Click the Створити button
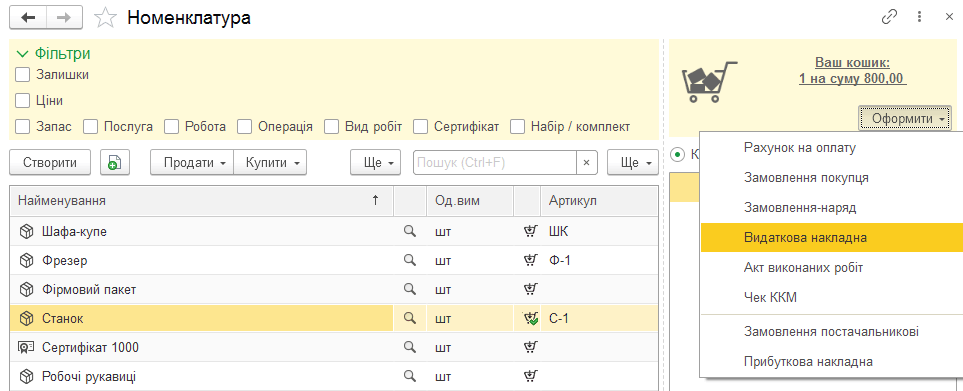963x391 pixels. pyautogui.click(x=50, y=163)
